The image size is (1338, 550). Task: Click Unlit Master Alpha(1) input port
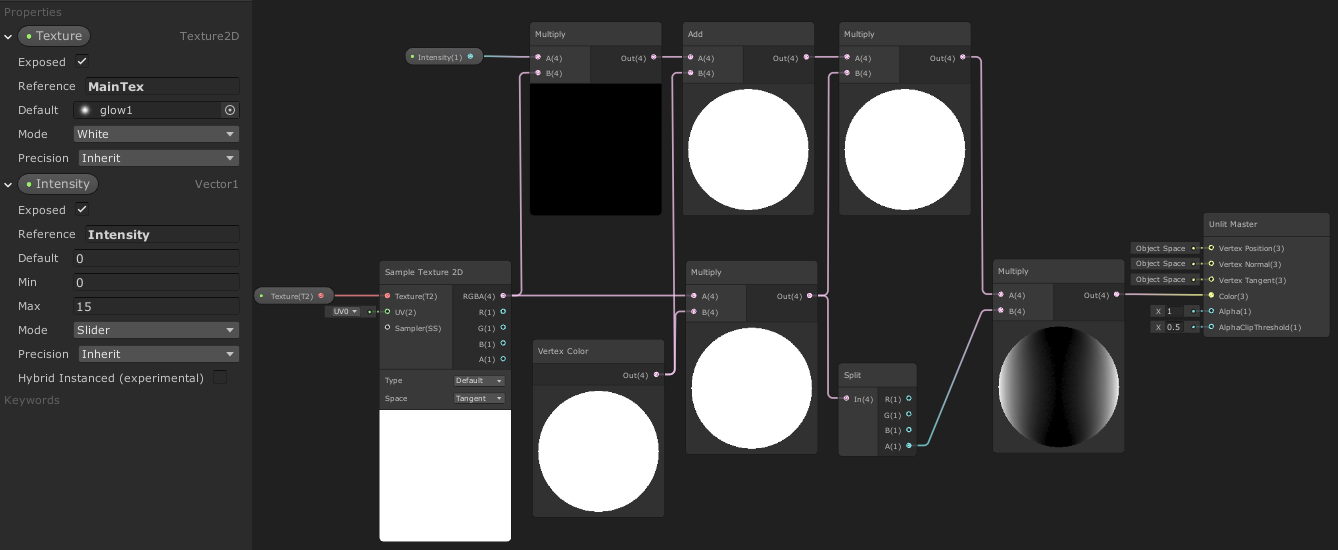(1211, 311)
